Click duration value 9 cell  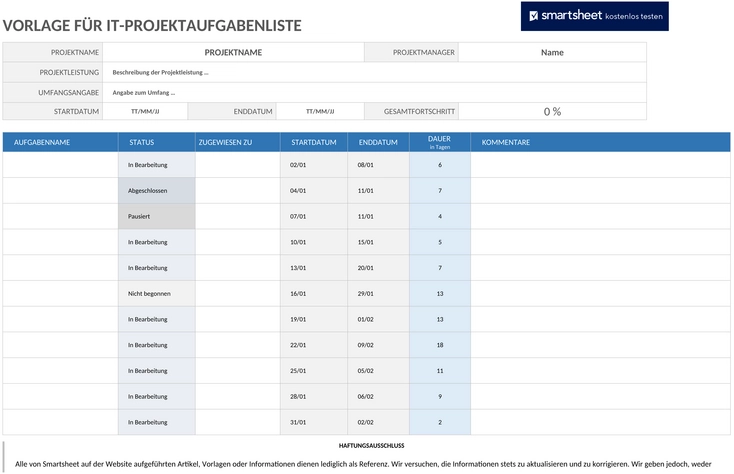440,396
